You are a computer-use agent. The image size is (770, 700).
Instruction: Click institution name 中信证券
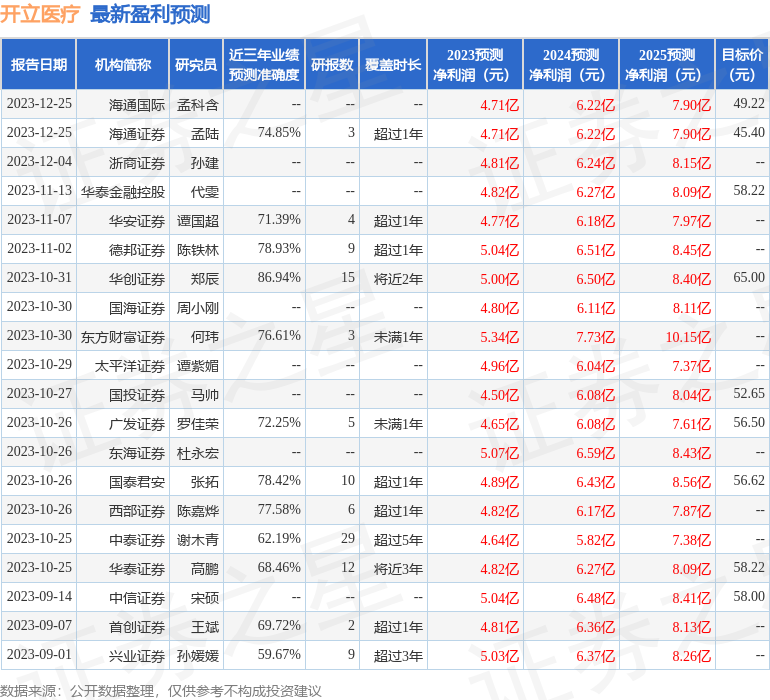click(137, 597)
